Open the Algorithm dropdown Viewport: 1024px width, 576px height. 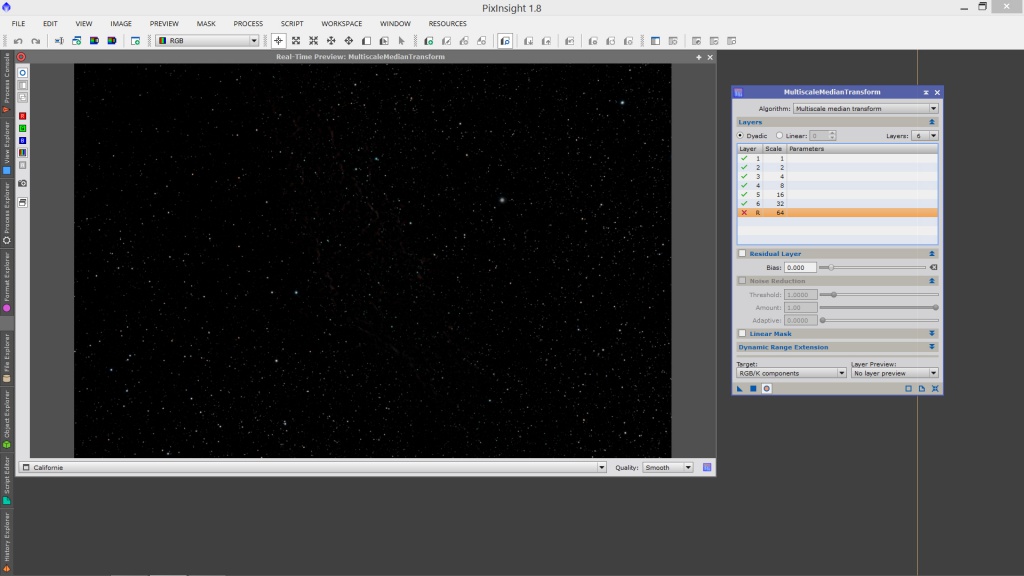pos(865,108)
